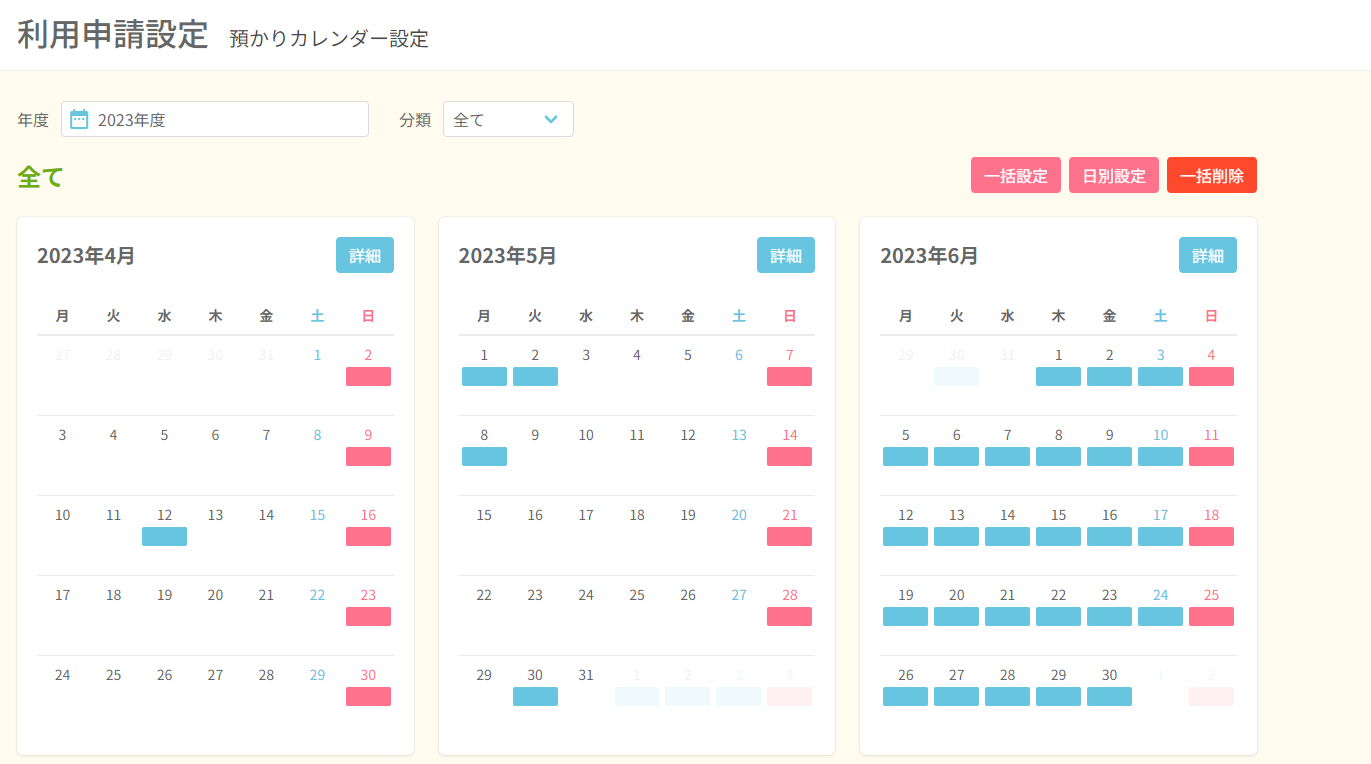This screenshot has width=1371, height=764.
Task: Select the pink bar under April 2
Action: click(x=368, y=376)
